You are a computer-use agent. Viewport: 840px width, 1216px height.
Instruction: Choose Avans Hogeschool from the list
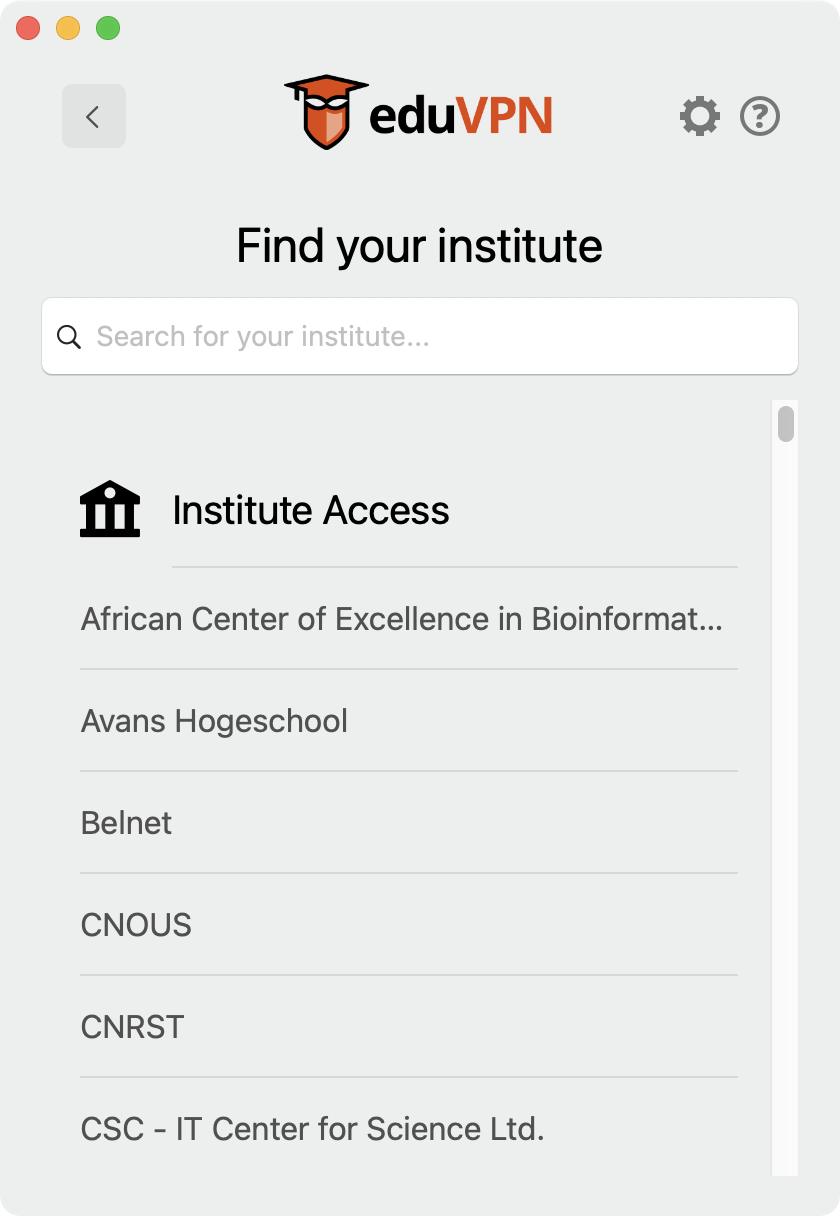pyautogui.click(x=215, y=721)
